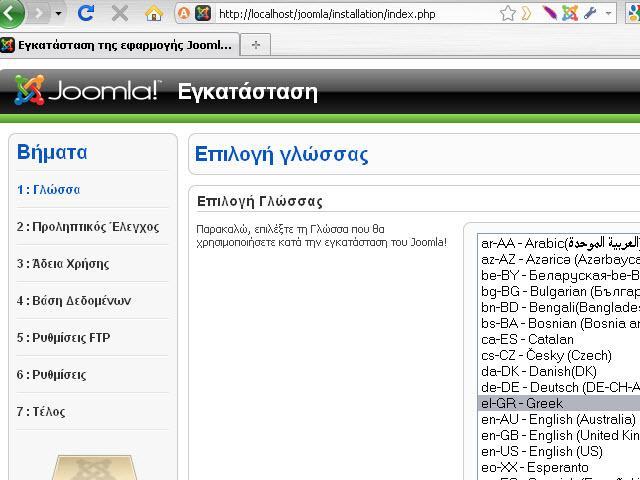
Task: Expand the small dropdown arrow after wrench
Action: (x=608, y=14)
